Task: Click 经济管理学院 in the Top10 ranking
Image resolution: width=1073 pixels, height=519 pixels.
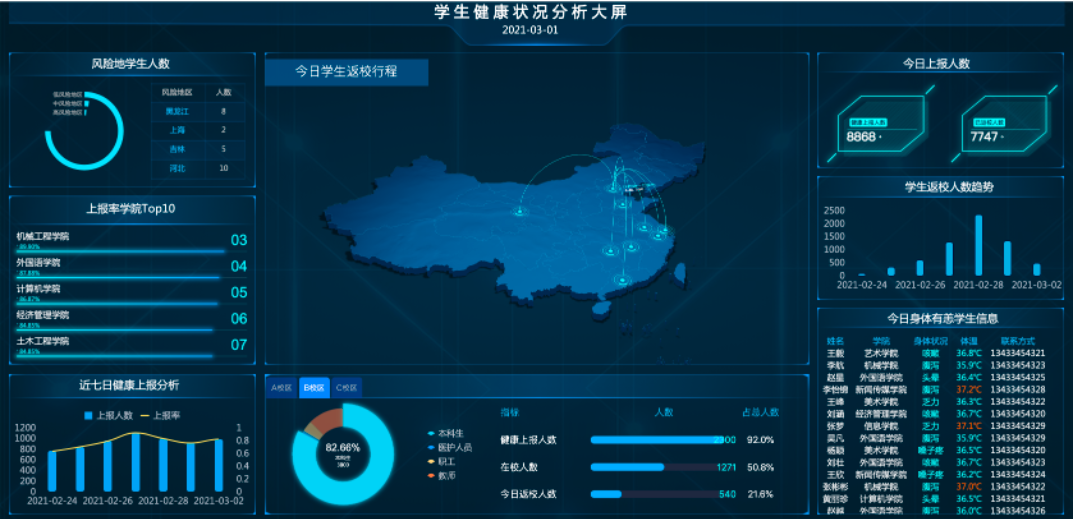Action: coord(43,315)
